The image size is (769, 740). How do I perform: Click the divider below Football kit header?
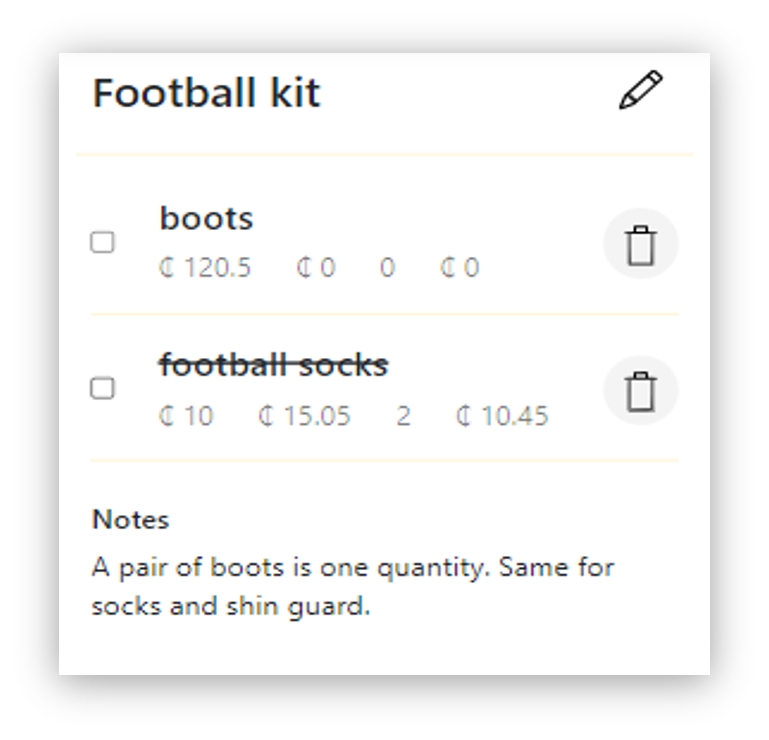pyautogui.click(x=384, y=155)
